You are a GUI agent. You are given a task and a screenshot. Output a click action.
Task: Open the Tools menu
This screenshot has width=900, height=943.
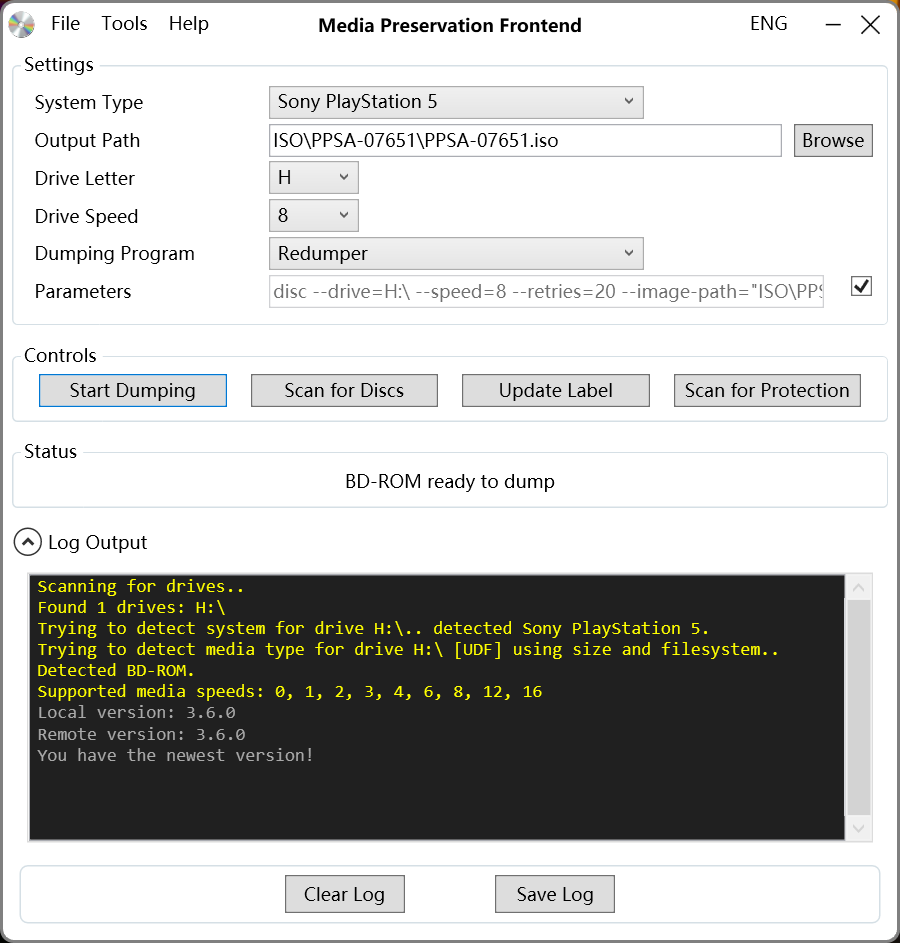click(124, 23)
